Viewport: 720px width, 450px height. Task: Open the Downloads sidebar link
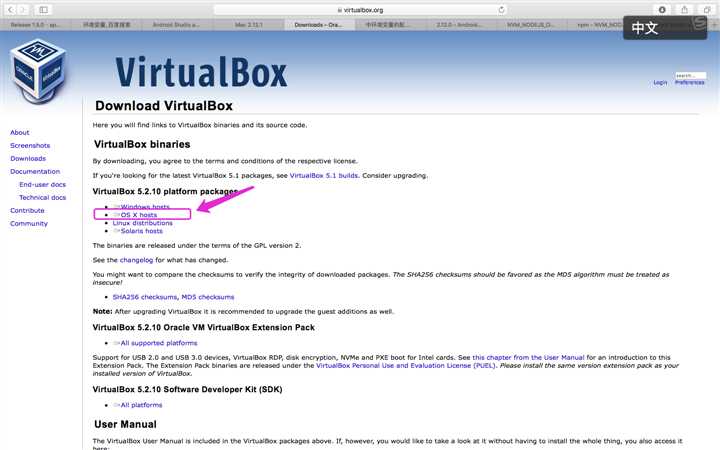(x=28, y=158)
